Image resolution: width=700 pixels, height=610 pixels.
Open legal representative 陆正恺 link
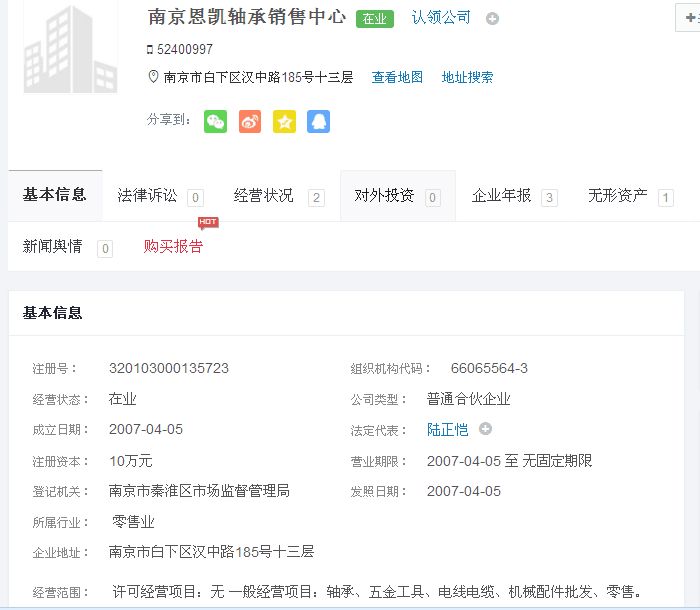click(x=447, y=429)
